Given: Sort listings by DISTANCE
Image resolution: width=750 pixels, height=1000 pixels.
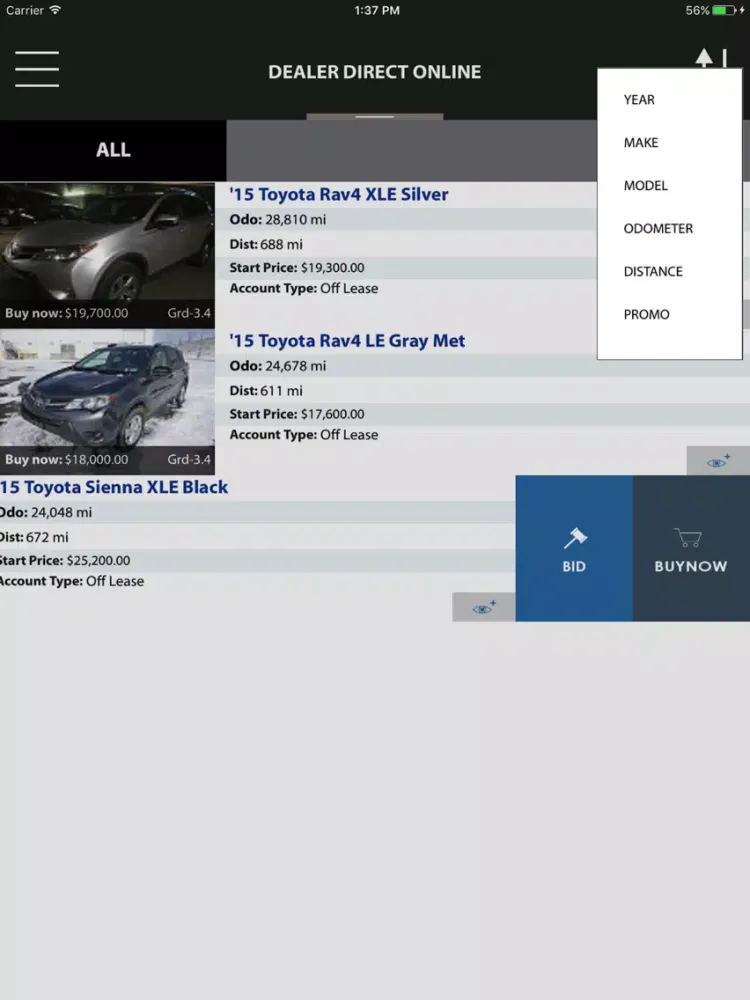Looking at the screenshot, I should click(x=653, y=271).
